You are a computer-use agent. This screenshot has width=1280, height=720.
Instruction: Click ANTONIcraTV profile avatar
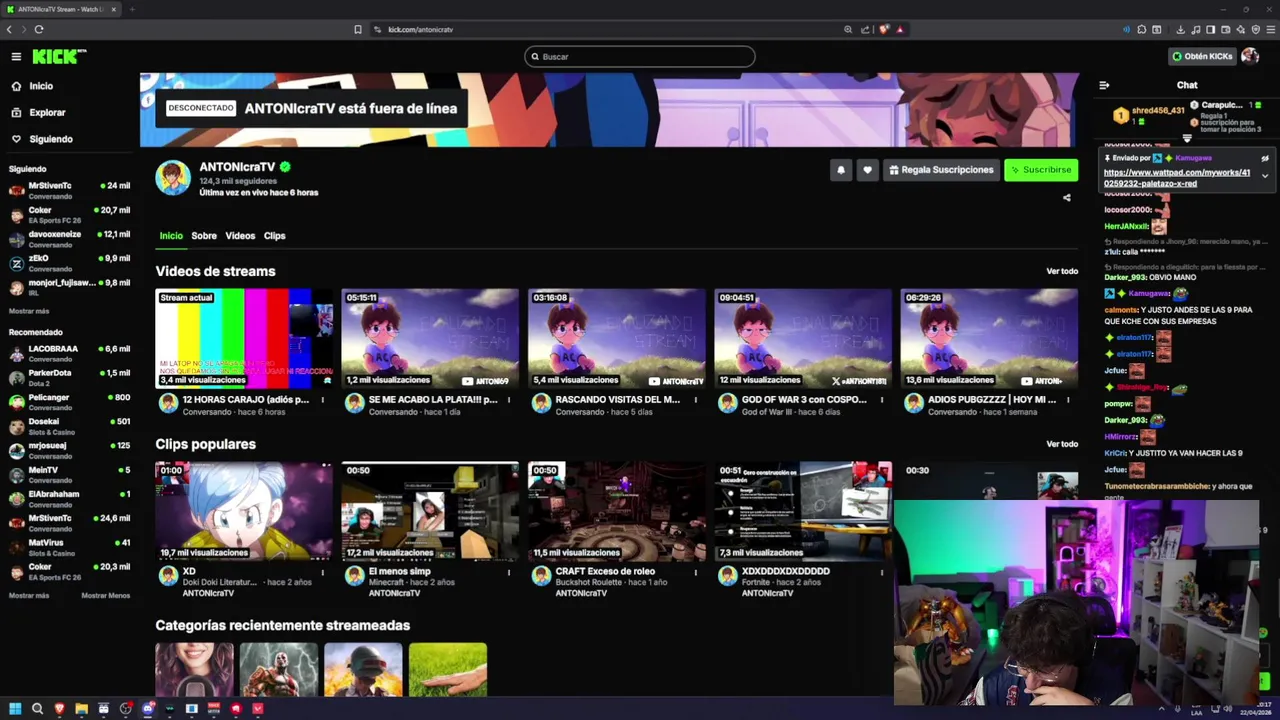click(173, 178)
